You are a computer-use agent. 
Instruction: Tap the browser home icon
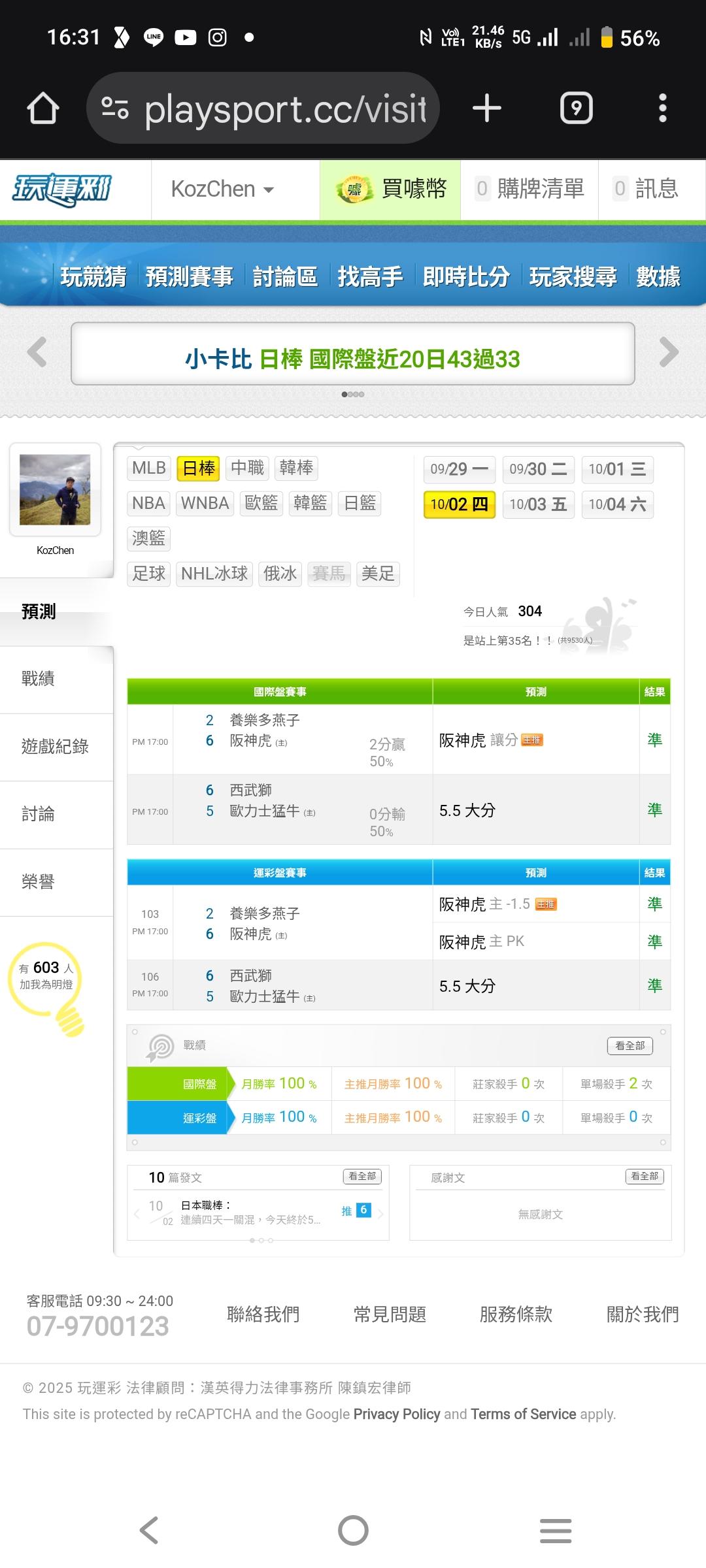(x=42, y=108)
